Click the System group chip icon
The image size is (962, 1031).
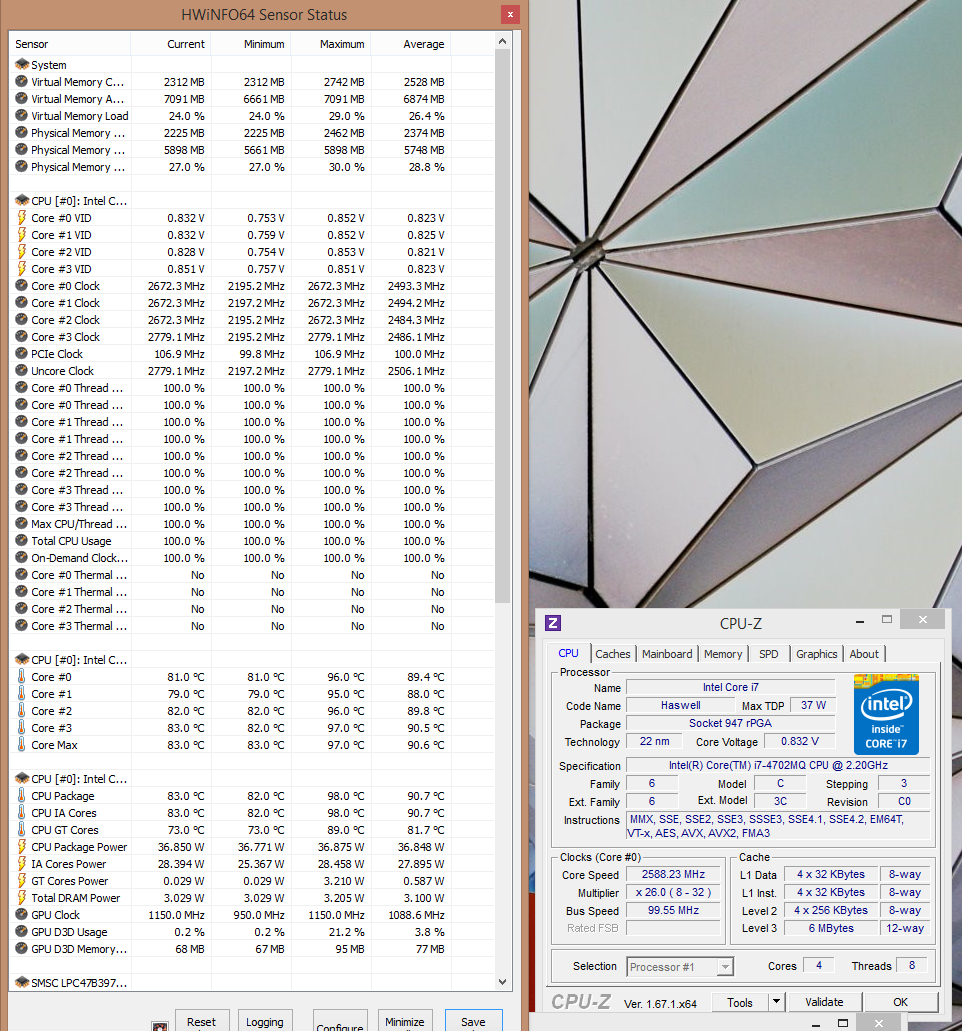point(22,64)
